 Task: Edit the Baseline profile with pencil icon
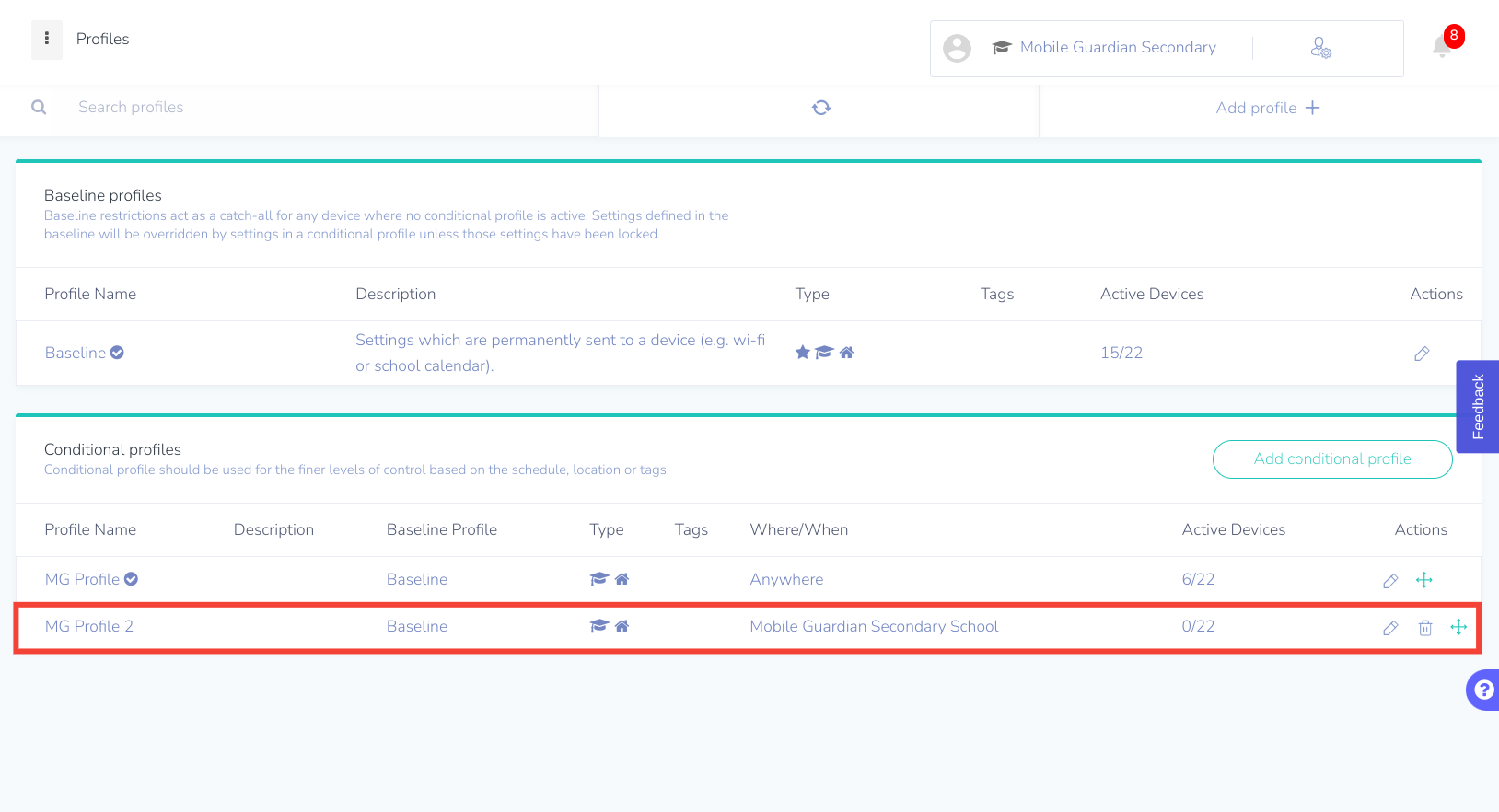pyautogui.click(x=1422, y=354)
